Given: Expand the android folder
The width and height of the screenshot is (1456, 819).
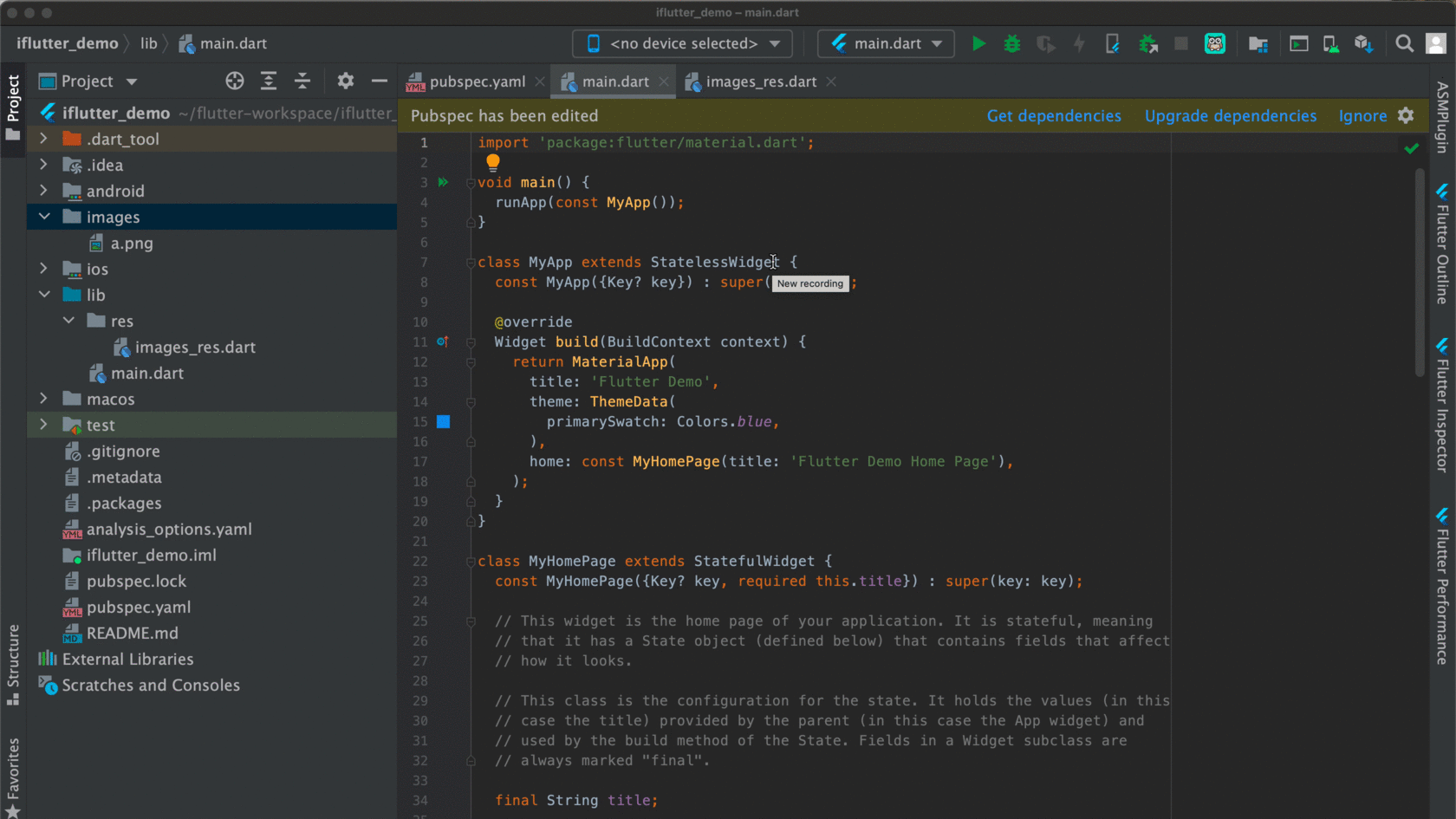Looking at the screenshot, I should point(43,191).
